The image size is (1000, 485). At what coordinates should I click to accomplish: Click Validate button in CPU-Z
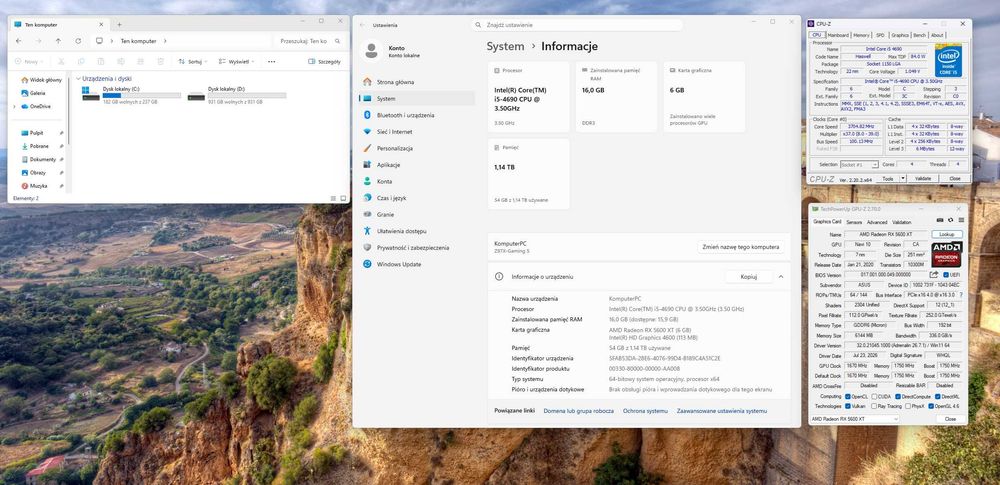(x=923, y=179)
